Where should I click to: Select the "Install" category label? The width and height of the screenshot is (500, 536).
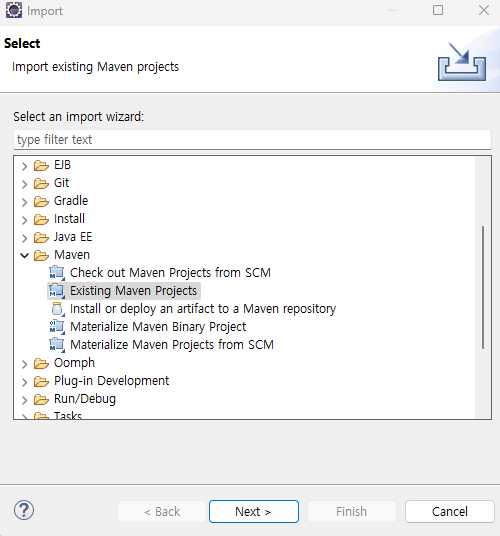[x=69, y=219]
